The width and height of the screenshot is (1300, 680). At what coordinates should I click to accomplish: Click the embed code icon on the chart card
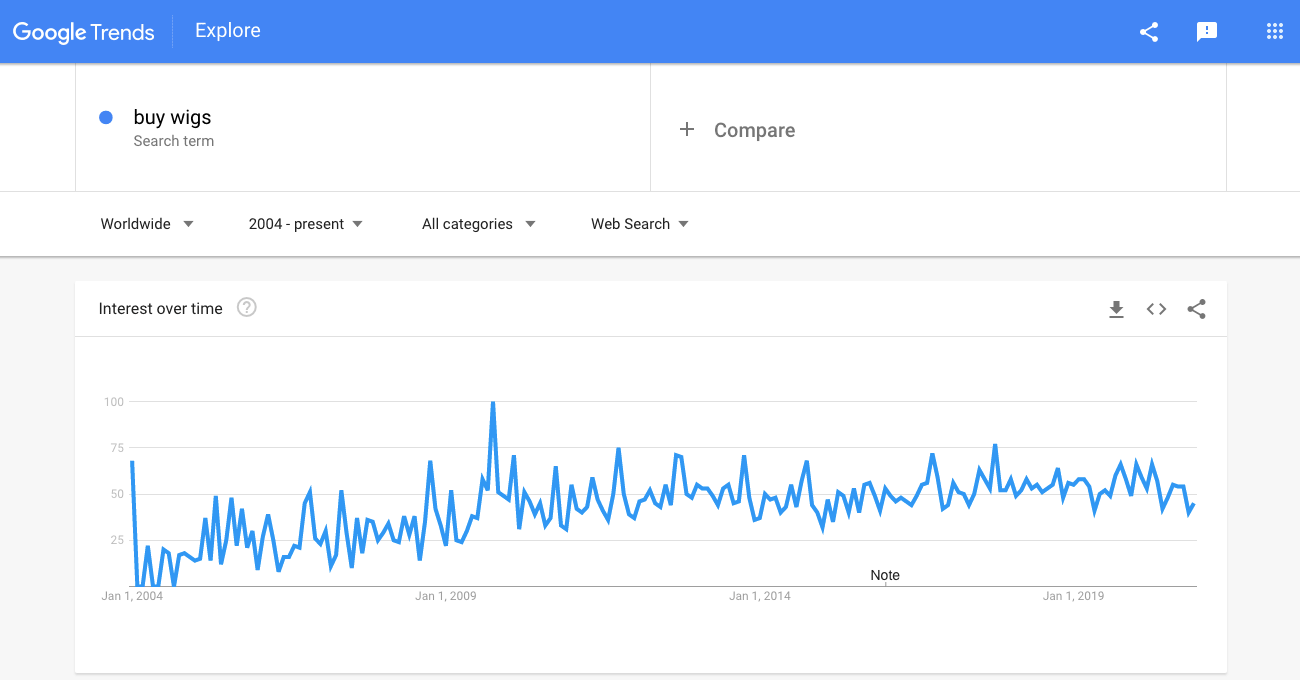(1156, 309)
